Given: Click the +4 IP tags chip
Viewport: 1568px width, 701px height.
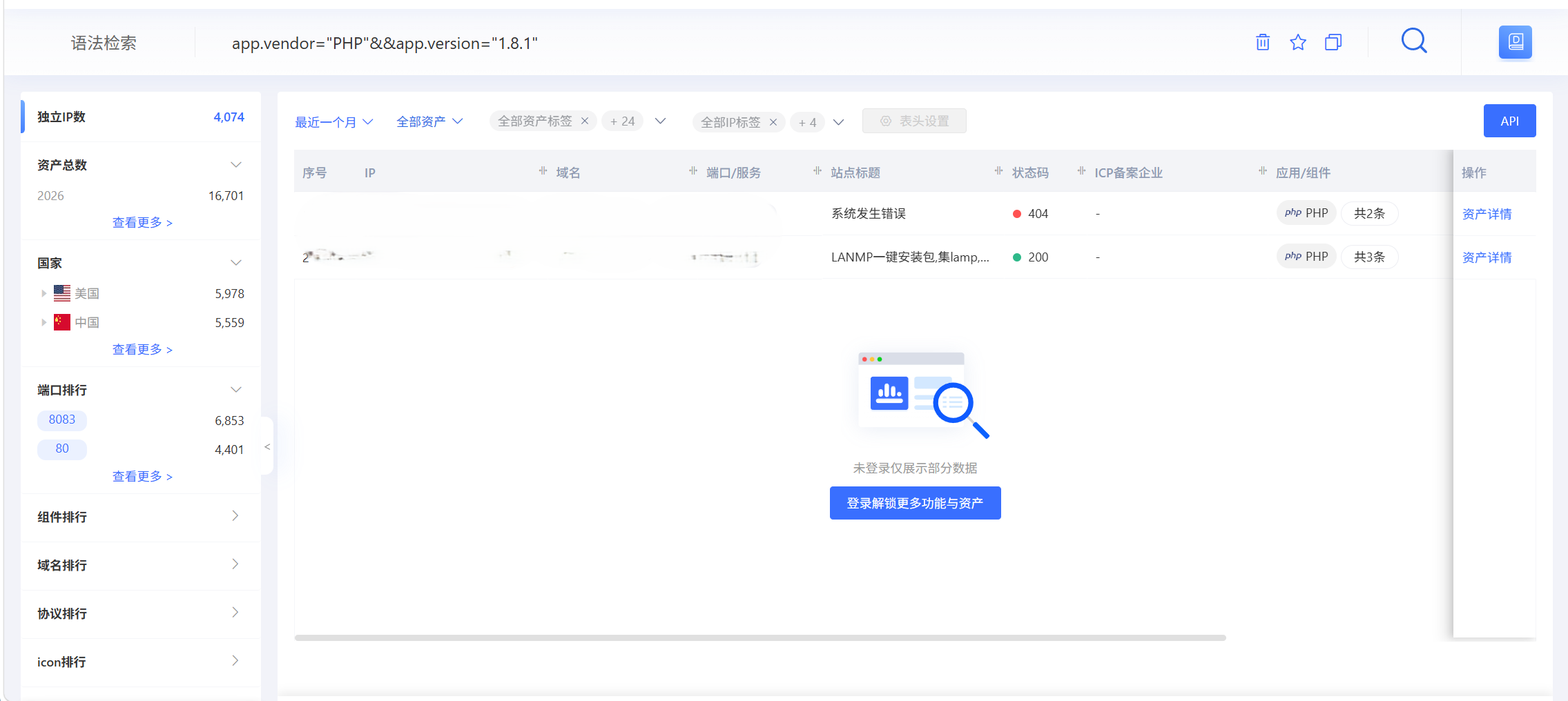Looking at the screenshot, I should tap(807, 122).
